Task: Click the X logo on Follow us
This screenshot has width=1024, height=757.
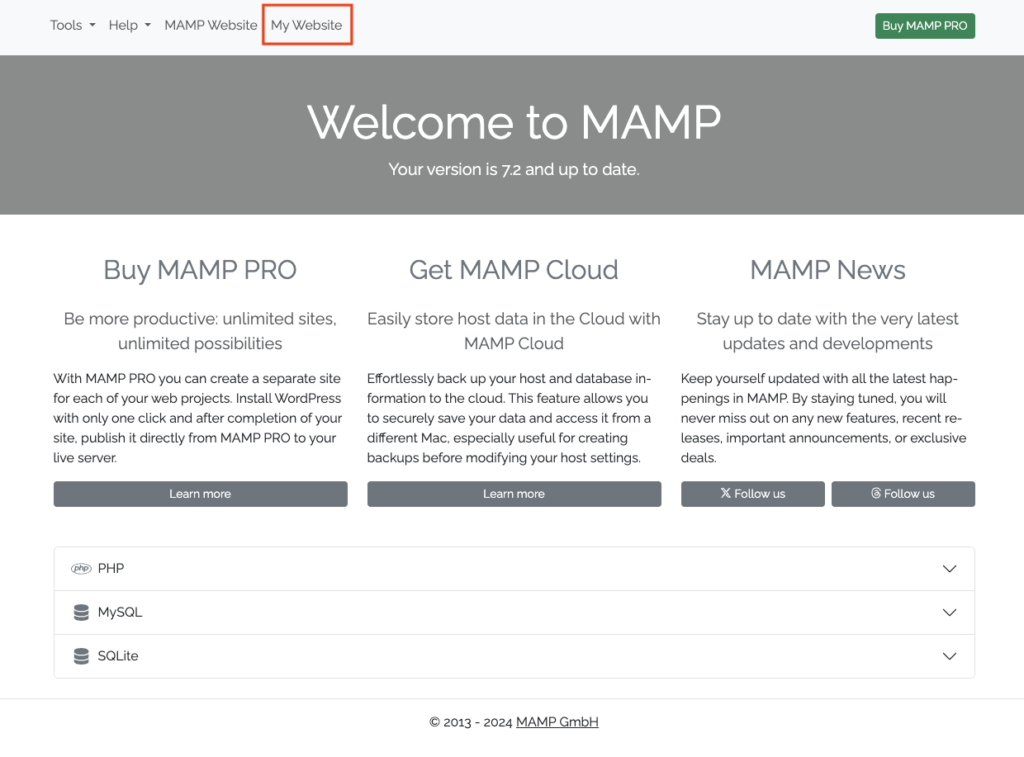Action: click(x=726, y=494)
